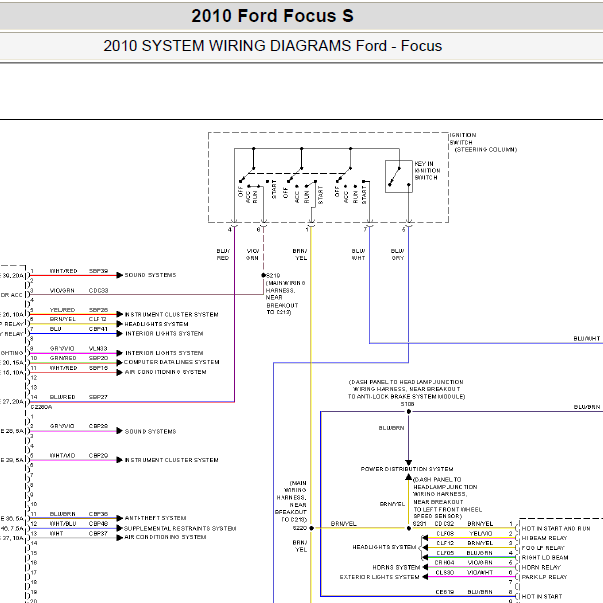
Task: Click the KEY IN IGNITION SWITCH label
Action: (427, 170)
